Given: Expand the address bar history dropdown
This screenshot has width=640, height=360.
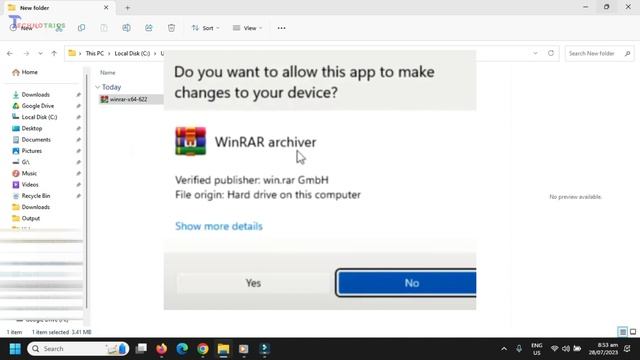Looking at the screenshot, I should (x=535, y=53).
